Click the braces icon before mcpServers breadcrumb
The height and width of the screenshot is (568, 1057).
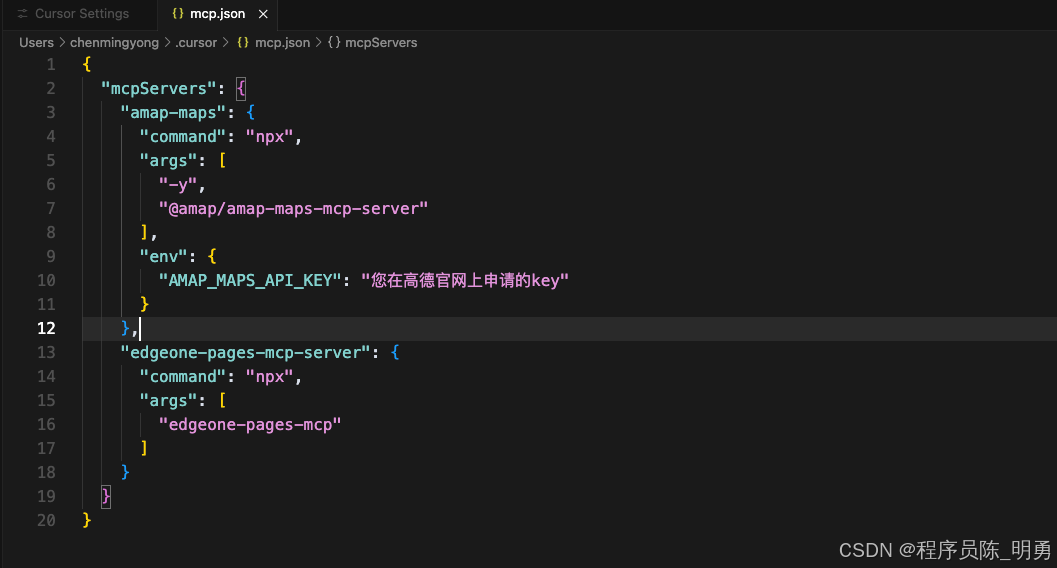(334, 42)
